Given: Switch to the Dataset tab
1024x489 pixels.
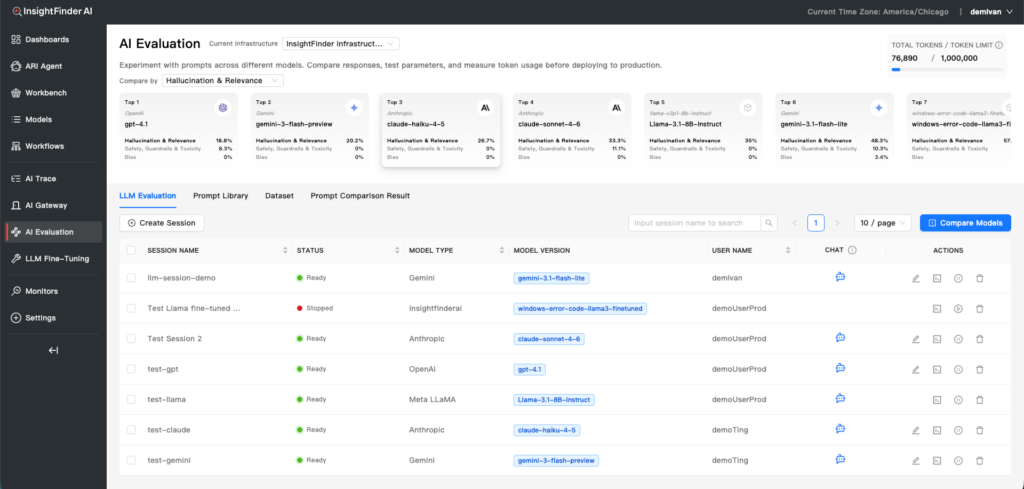Looking at the screenshot, I should (x=279, y=196).
